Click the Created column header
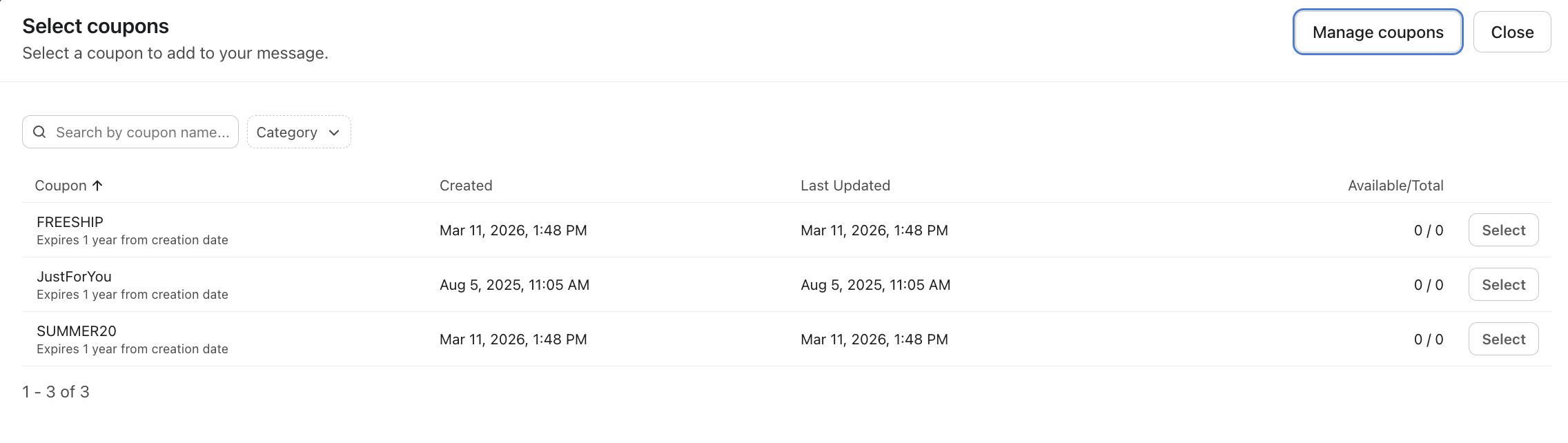Image resolution: width=1568 pixels, height=443 pixels. click(466, 186)
